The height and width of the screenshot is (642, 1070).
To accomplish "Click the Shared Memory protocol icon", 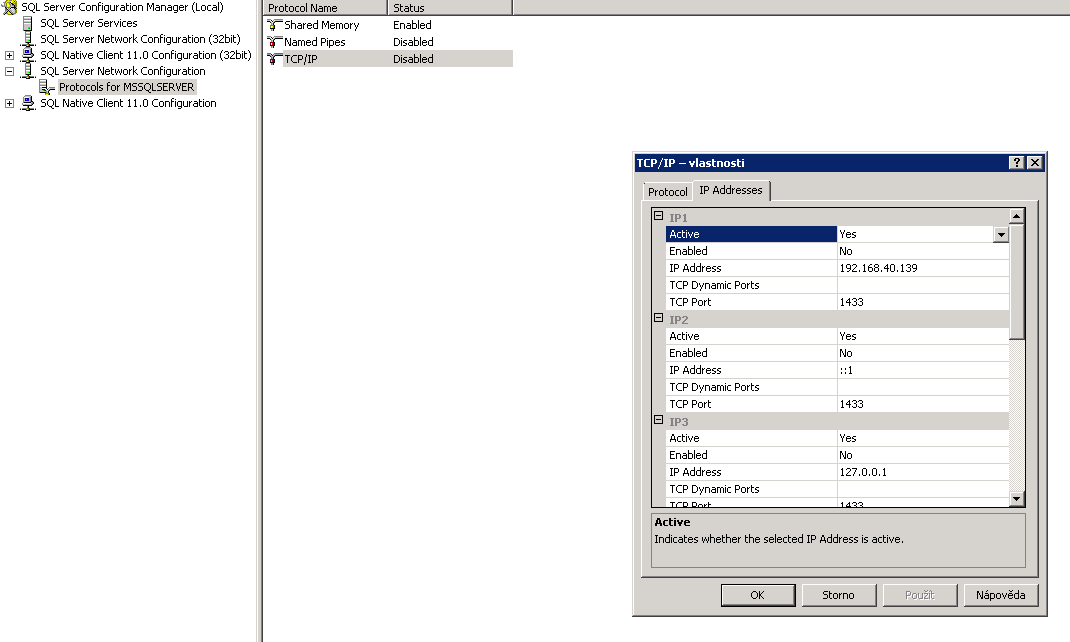I will 274,25.
